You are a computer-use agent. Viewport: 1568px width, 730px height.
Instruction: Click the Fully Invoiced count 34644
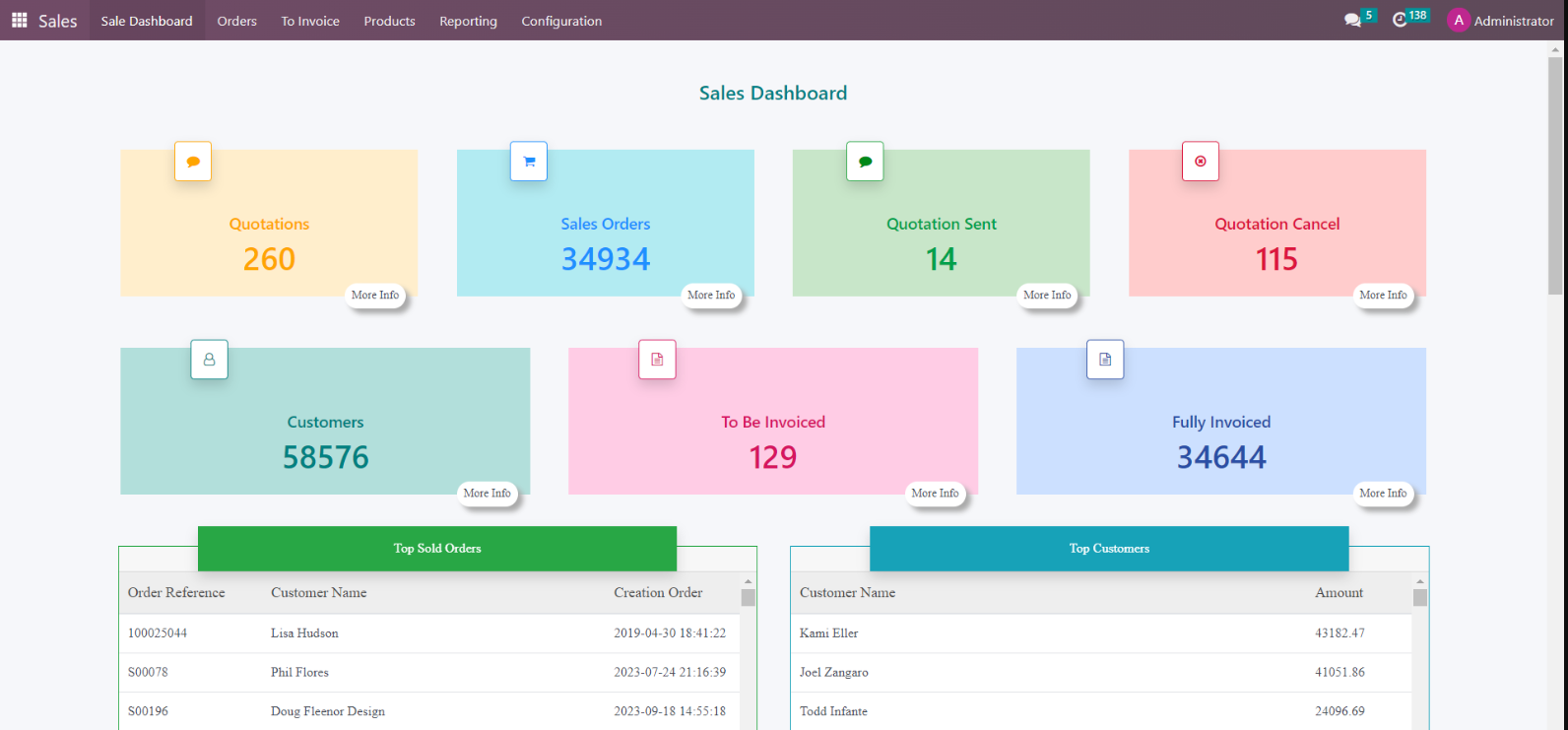(1221, 457)
